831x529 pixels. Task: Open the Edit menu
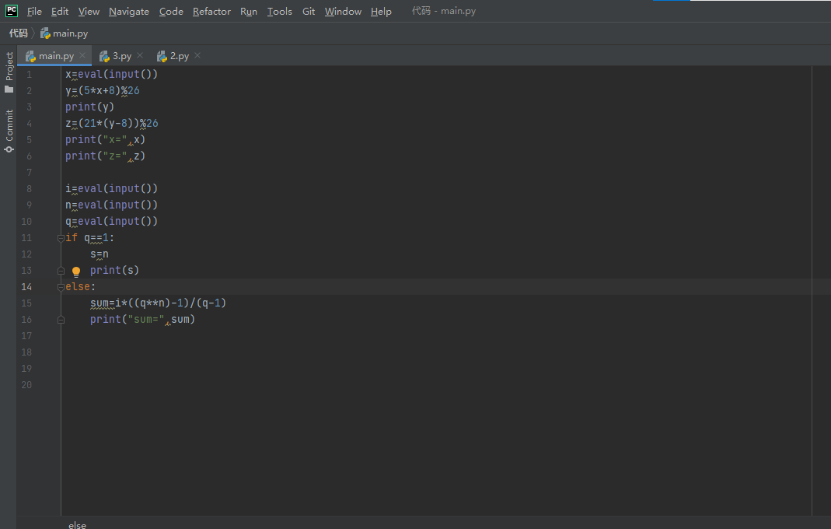pos(59,11)
